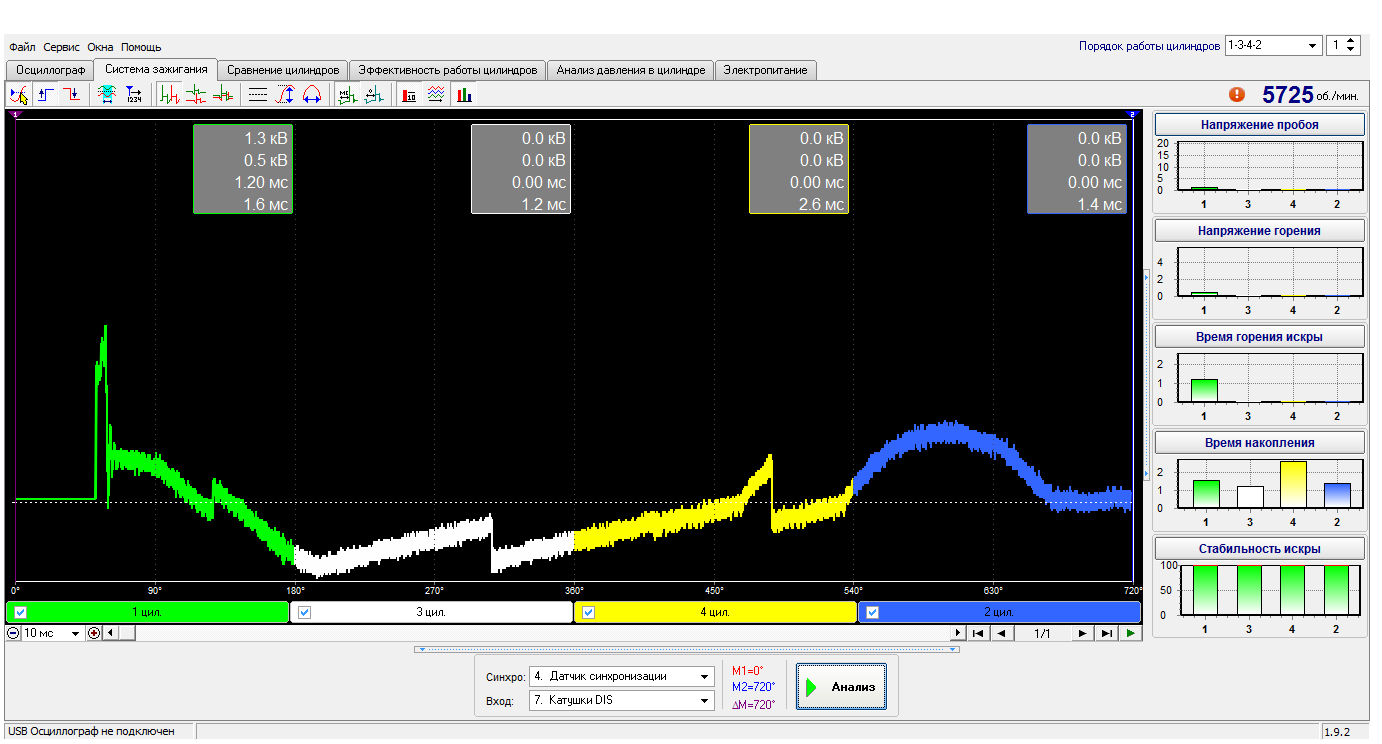This screenshot has height=744, width=1382.
Task: Click the teal angle waveform icon
Action: [x=373, y=95]
